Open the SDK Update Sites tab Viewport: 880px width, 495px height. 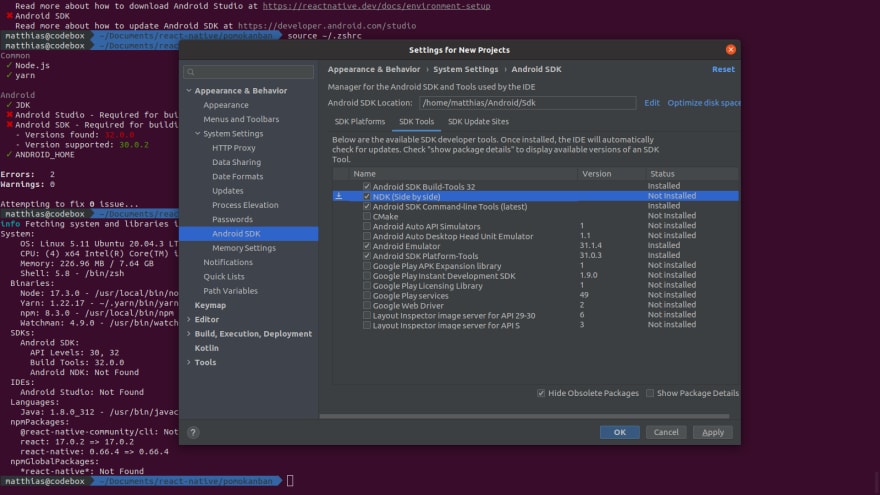(x=478, y=121)
